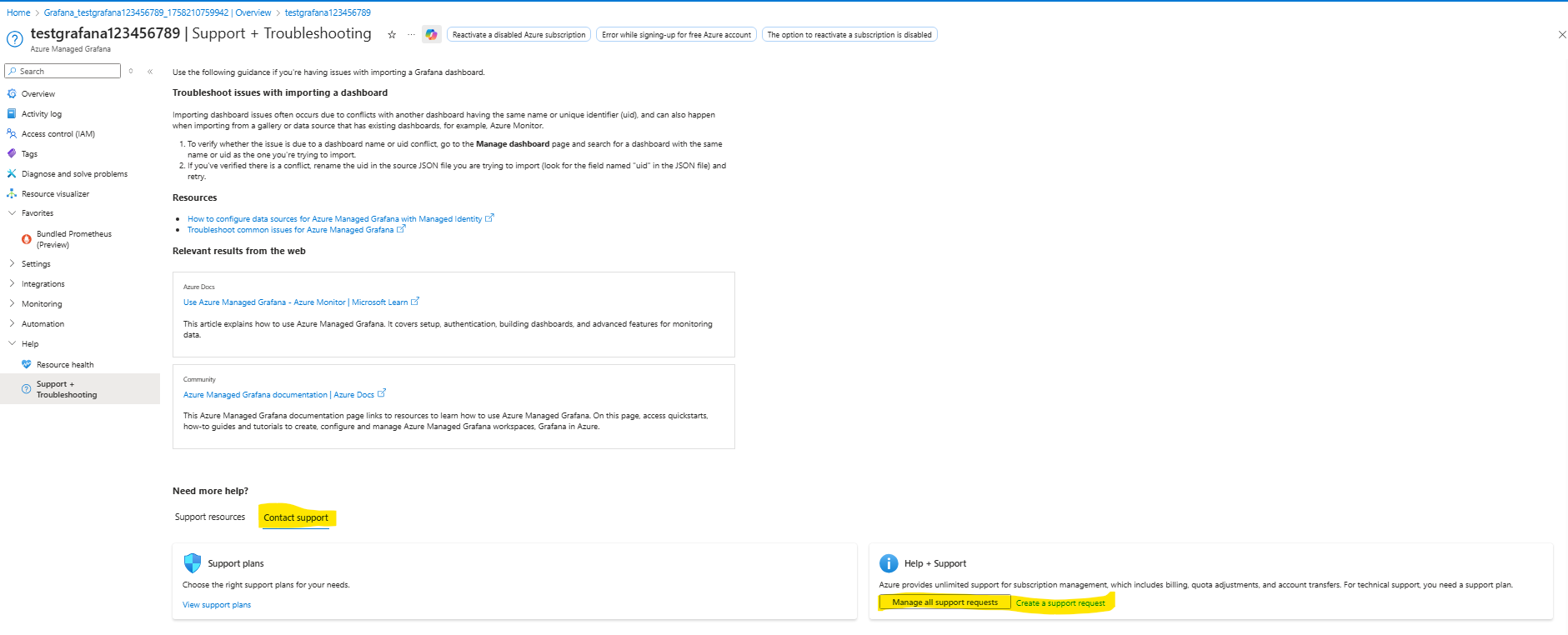Click the sidebar Search input field
This screenshot has height=635, width=1568.
tap(63, 72)
